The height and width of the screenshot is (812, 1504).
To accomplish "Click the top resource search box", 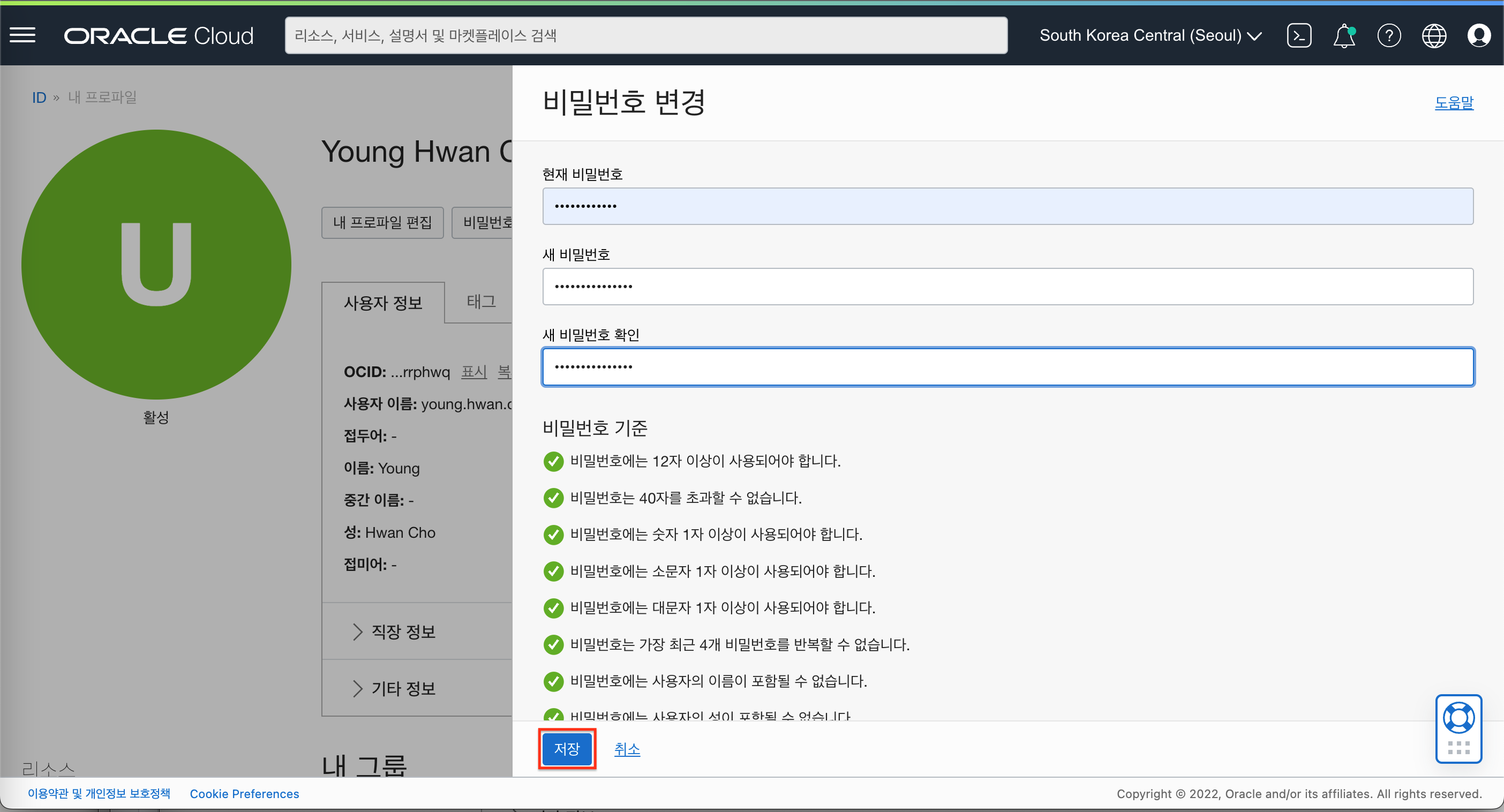I will point(646,35).
